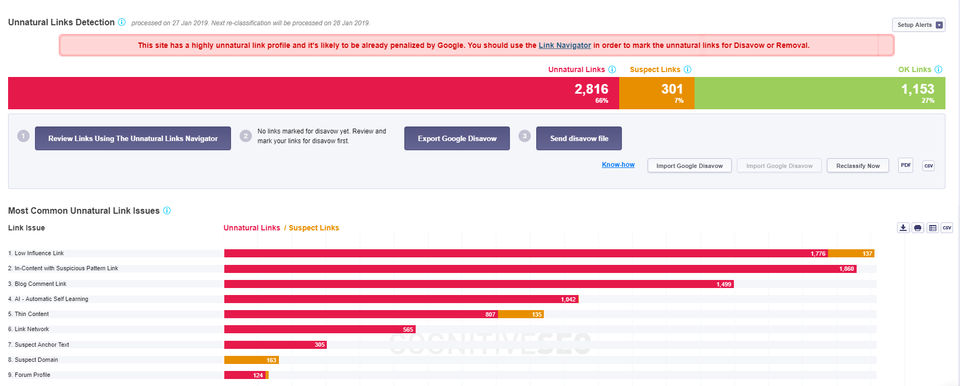
Task: Click Review Links Using The Unnatural Links Navigator
Action: [133, 138]
